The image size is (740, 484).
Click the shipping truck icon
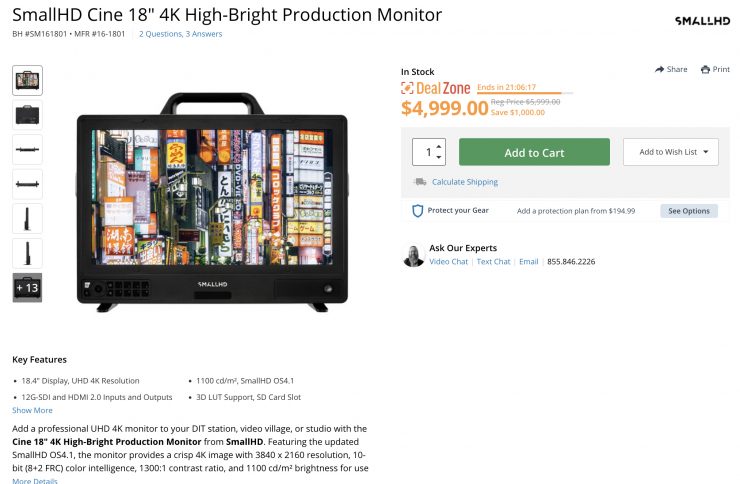click(420, 182)
